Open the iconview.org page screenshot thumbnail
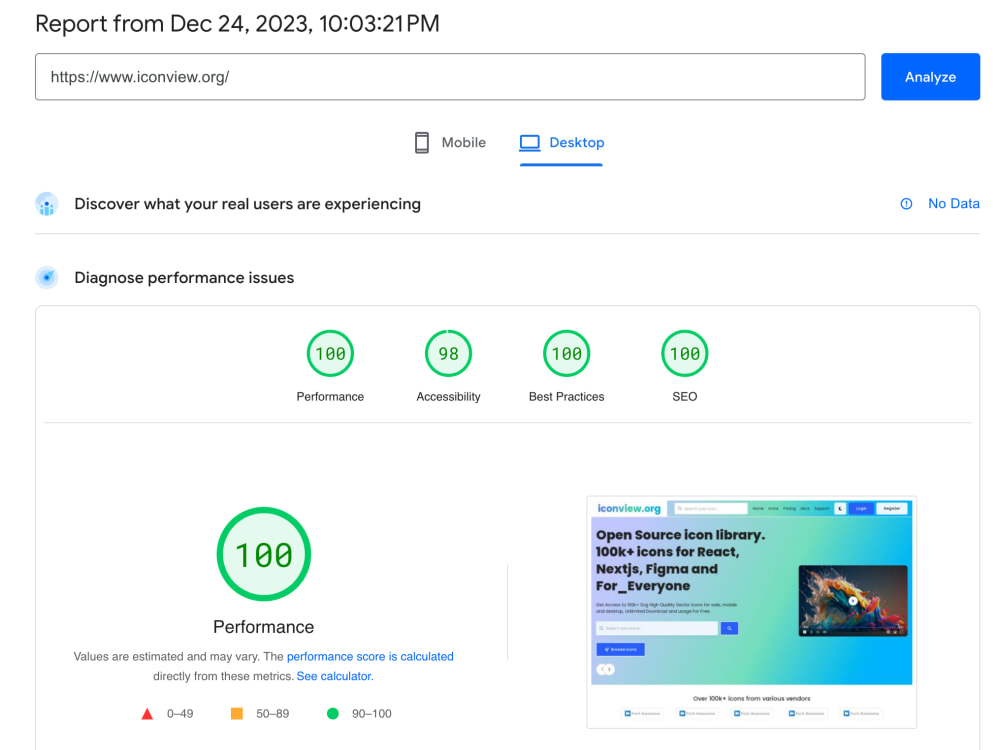This screenshot has width=1000, height=750. 751,612
